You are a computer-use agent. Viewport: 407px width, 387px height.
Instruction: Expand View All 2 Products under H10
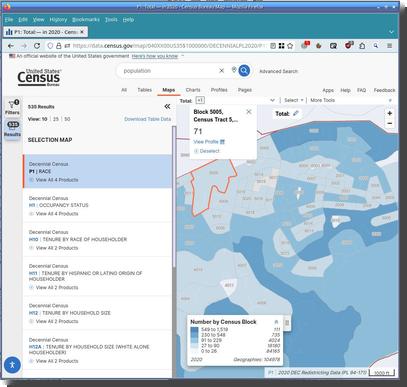tap(54, 248)
